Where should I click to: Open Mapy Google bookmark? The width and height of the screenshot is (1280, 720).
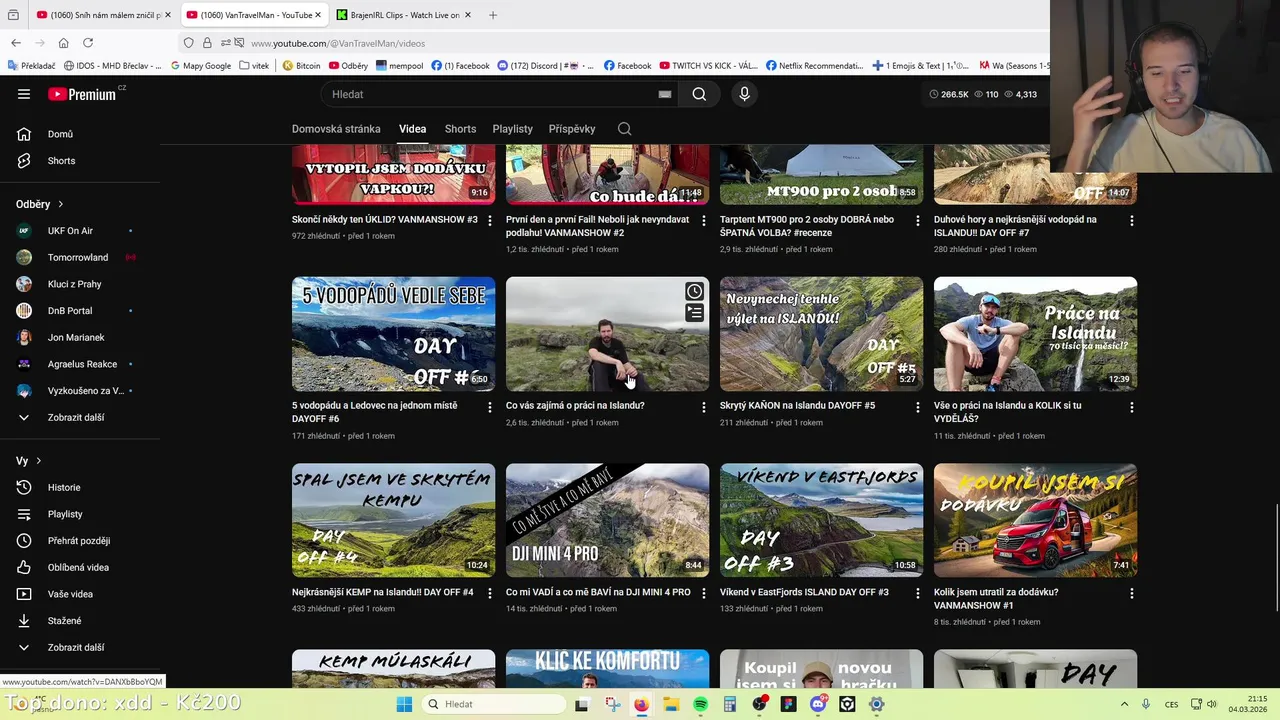200,66
